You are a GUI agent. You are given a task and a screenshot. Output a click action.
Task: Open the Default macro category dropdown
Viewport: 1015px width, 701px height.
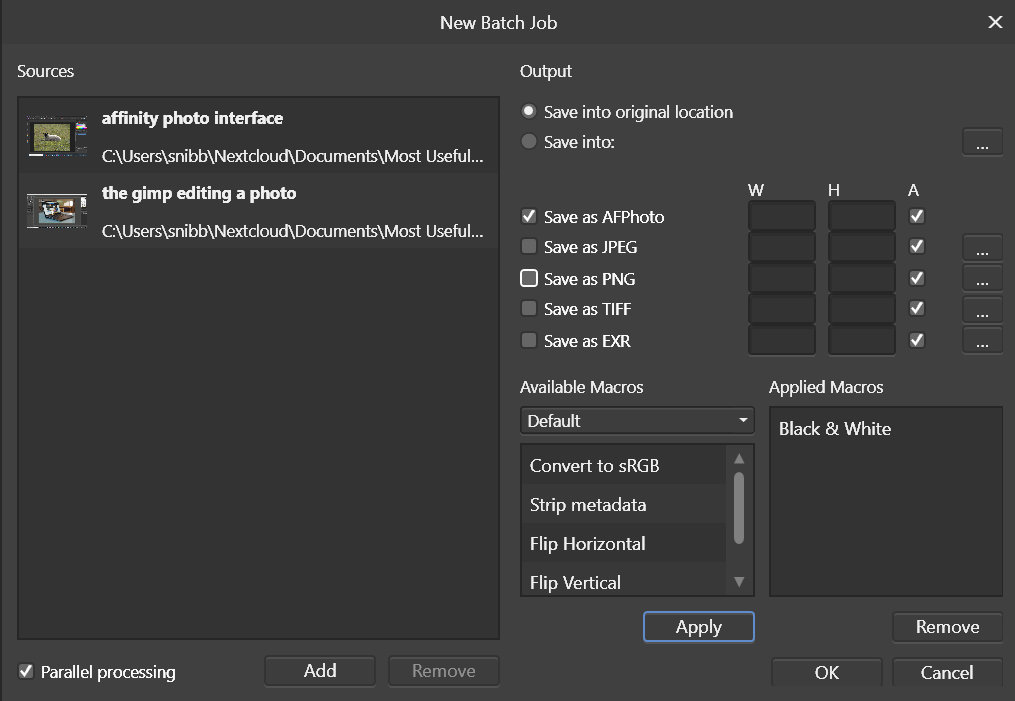pos(637,421)
